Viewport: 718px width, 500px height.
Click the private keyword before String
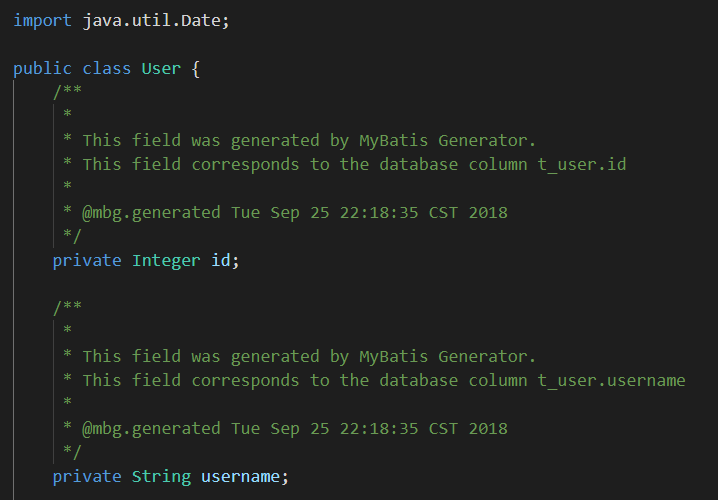click(x=87, y=476)
